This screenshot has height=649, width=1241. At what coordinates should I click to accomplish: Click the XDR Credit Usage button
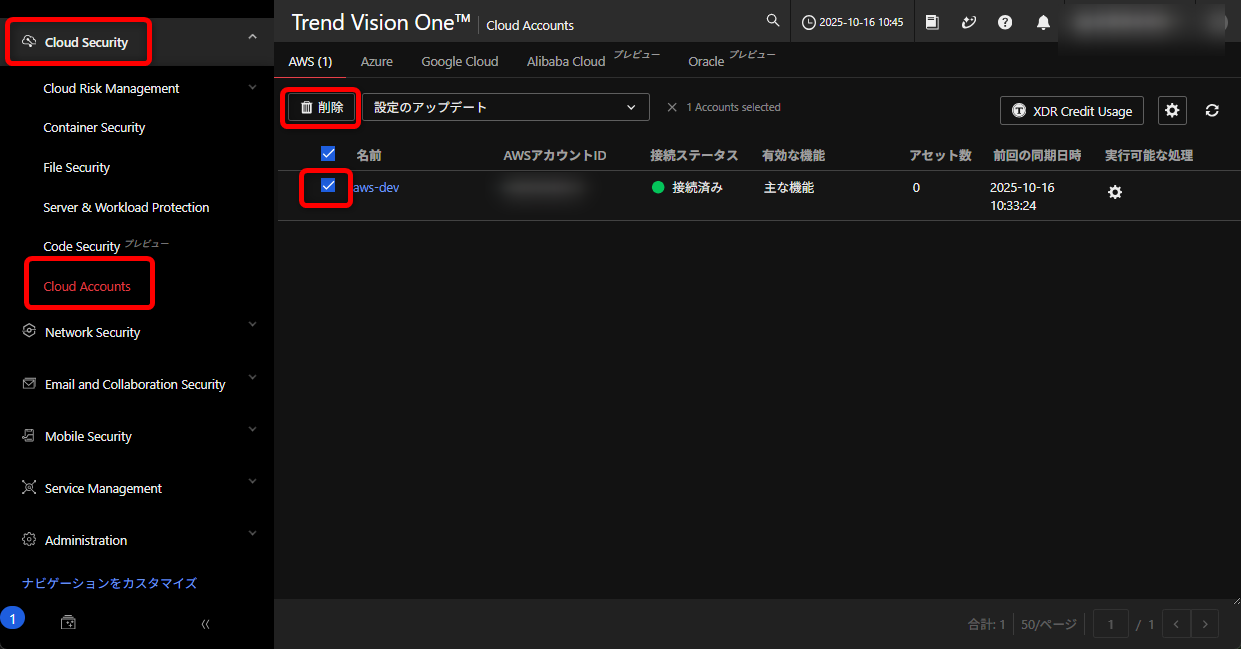coord(1072,111)
